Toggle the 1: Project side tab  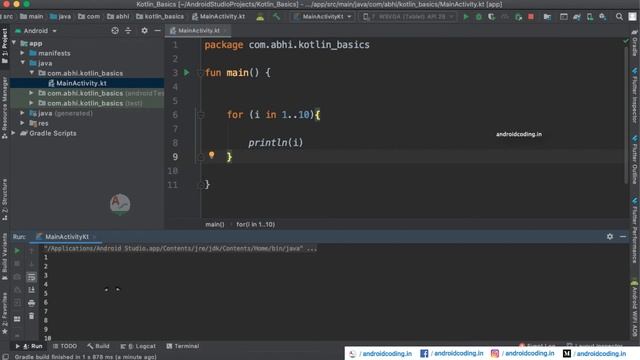point(4,45)
